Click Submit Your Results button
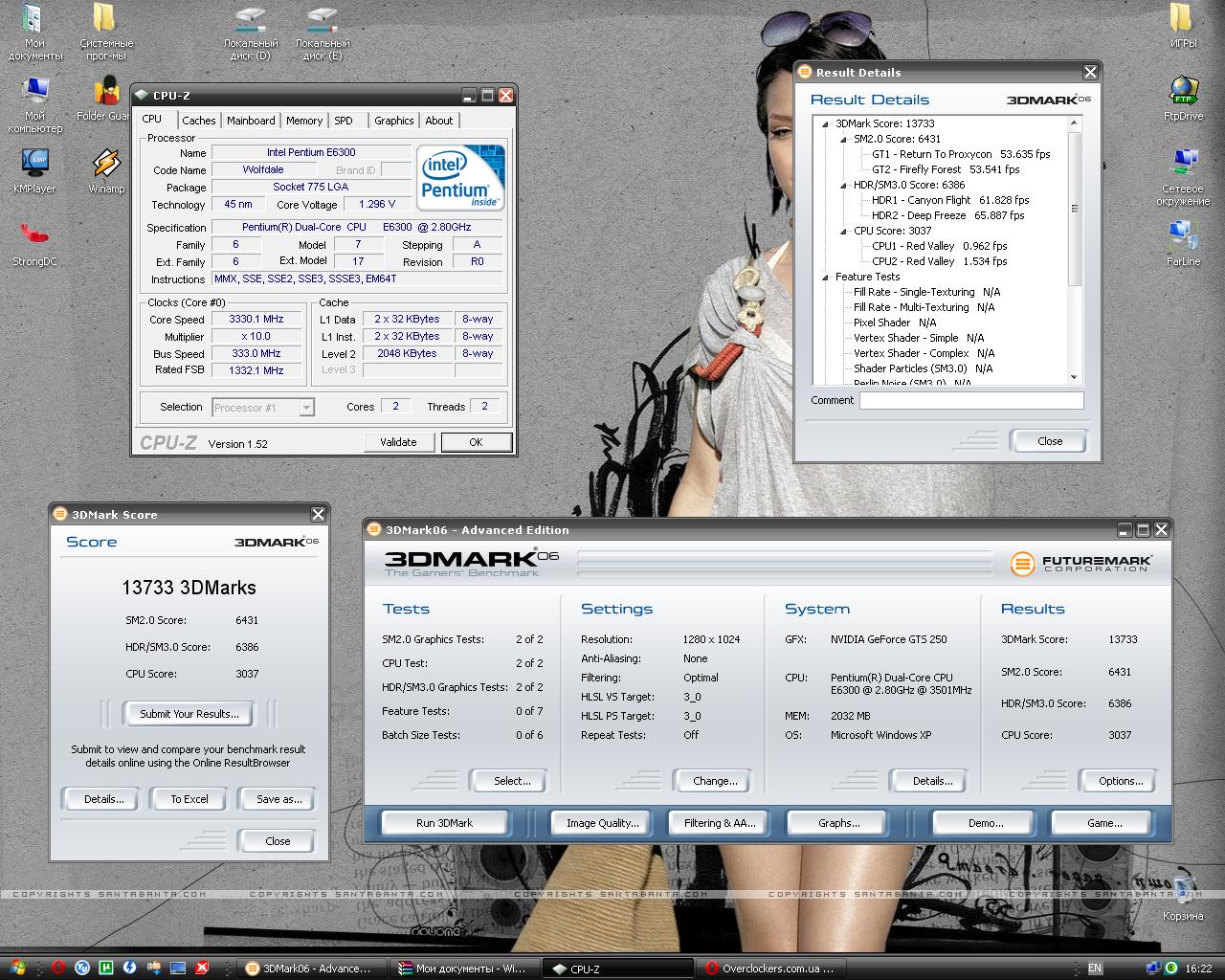 point(189,714)
